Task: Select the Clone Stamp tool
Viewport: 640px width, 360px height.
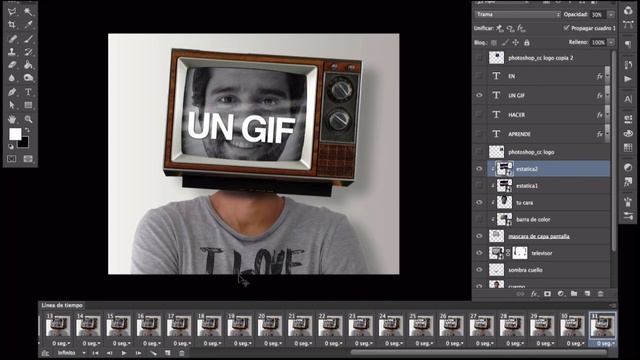Action: tap(12, 52)
